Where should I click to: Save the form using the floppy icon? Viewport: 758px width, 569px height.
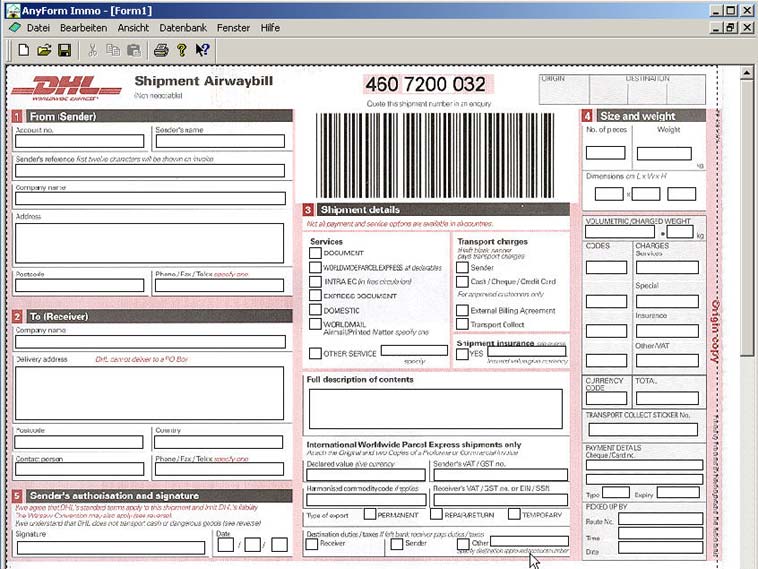[x=64, y=50]
